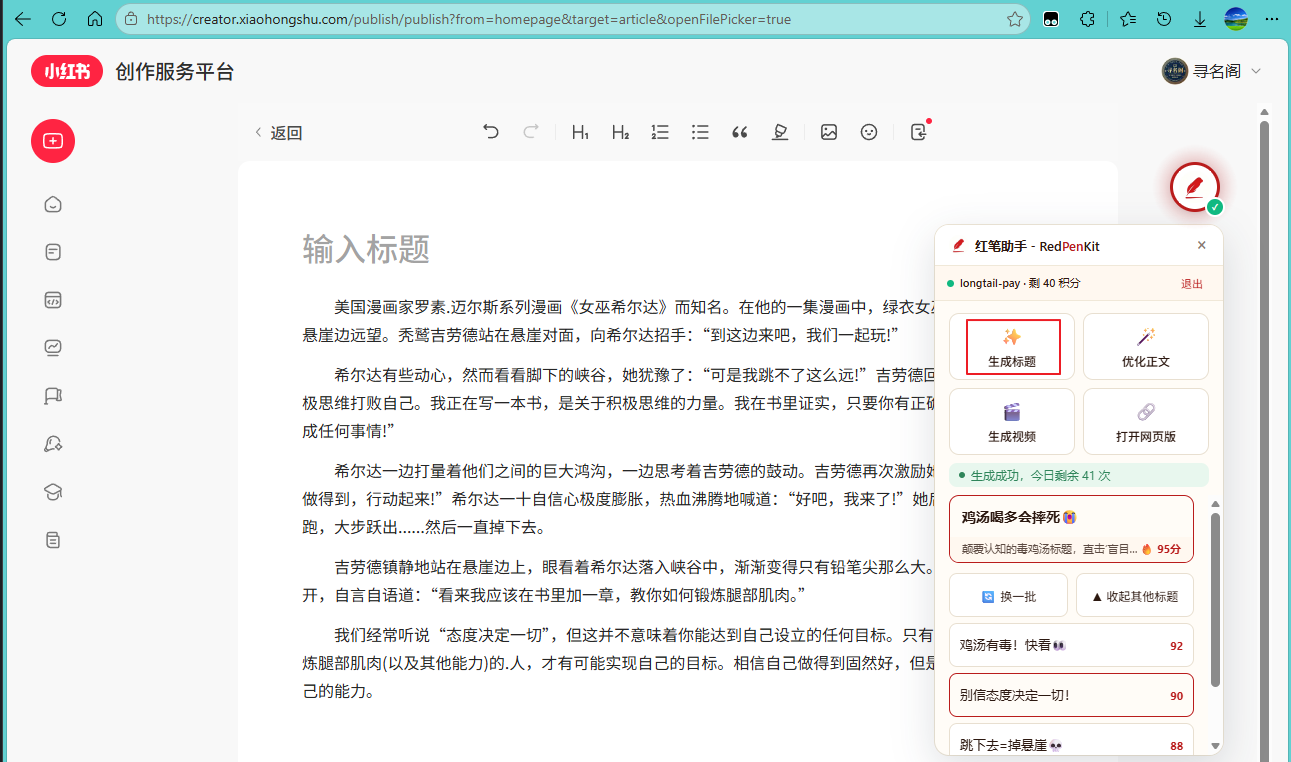This screenshot has width=1291, height=762.
Task: Click 换一批 to refresh titles
Action: (x=1008, y=595)
